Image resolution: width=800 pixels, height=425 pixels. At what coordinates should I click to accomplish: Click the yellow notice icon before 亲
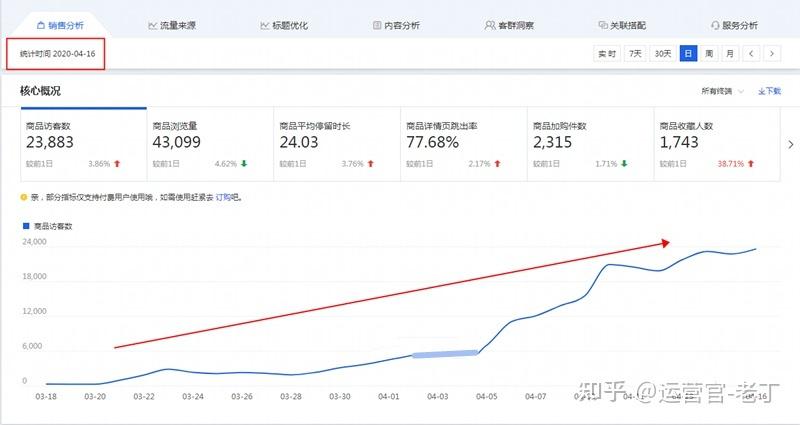(23, 197)
